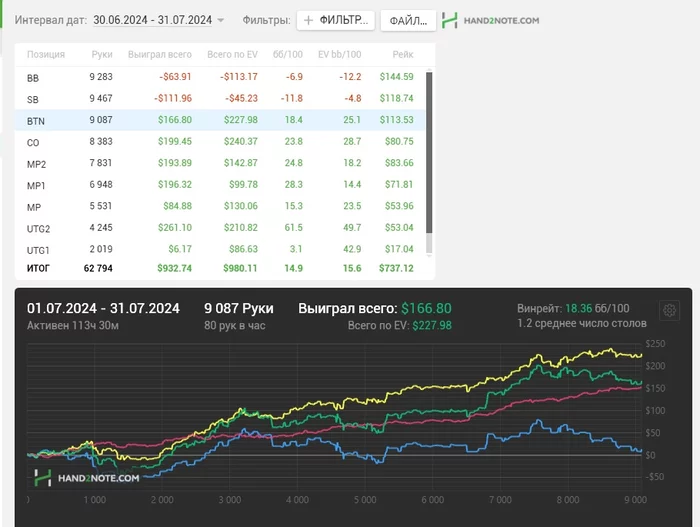Click the scrollbar down arrow in table
This screenshot has width=700, height=527.
tap(429, 256)
